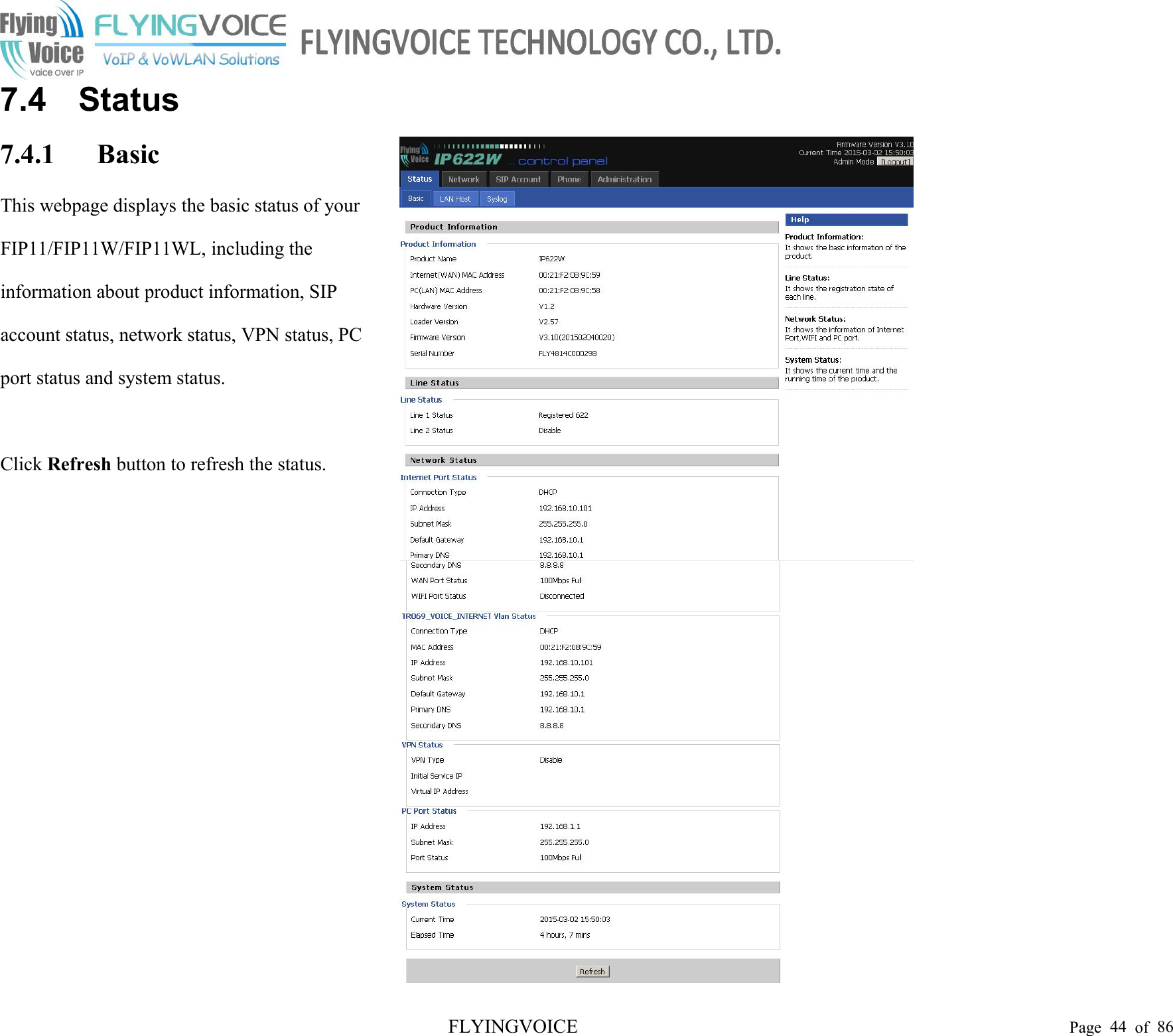
Task: Open the Status main tab
Action: pos(419,179)
